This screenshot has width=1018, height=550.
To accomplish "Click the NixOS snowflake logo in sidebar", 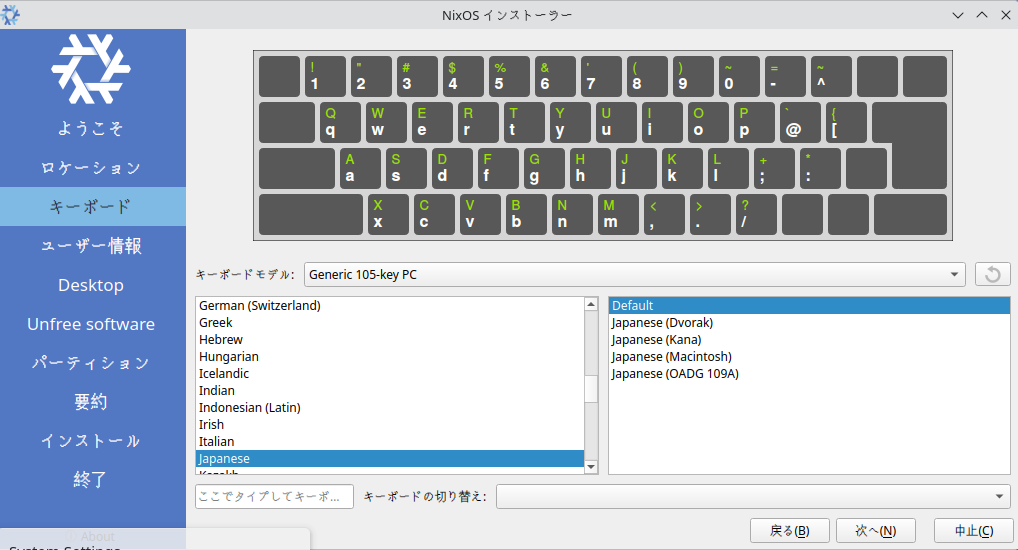I will tap(91, 69).
